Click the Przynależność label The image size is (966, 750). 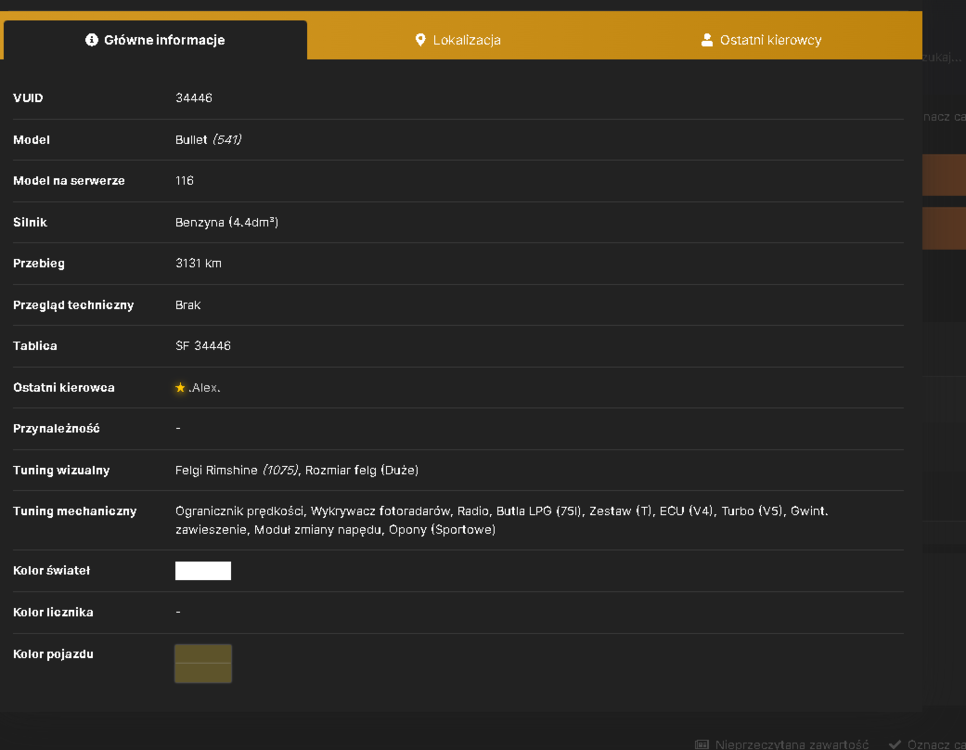point(56,428)
